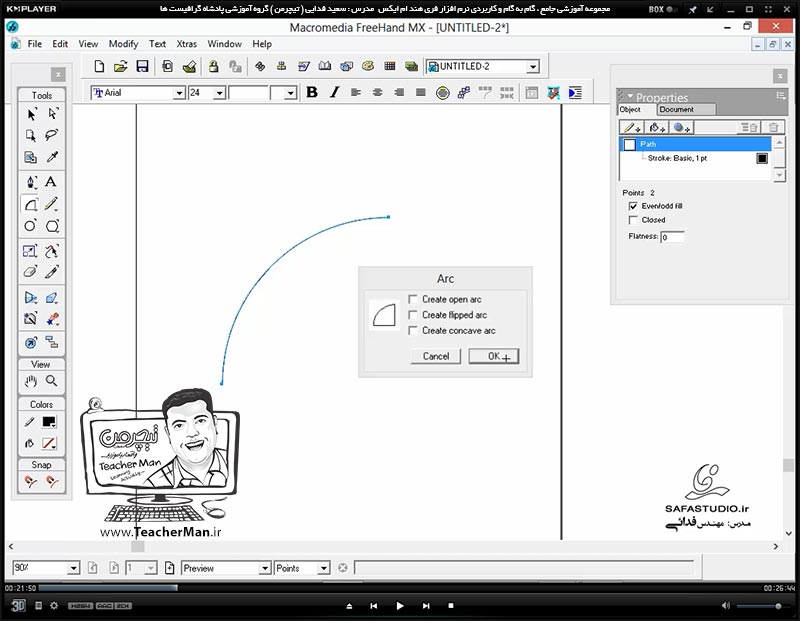Click the fill color swatch in Colors
This screenshot has width=800, height=621.
pos(49,443)
